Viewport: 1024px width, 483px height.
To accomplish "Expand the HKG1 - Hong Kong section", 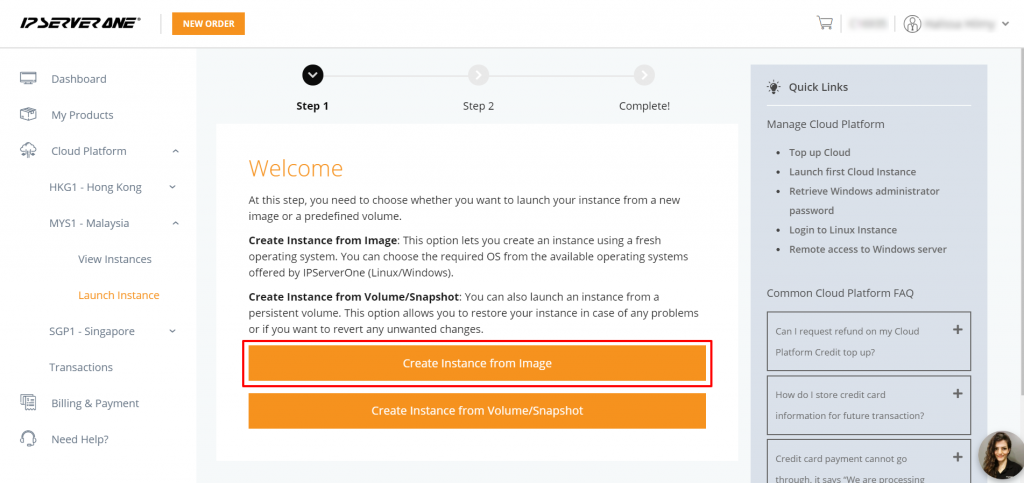I will pos(172,187).
